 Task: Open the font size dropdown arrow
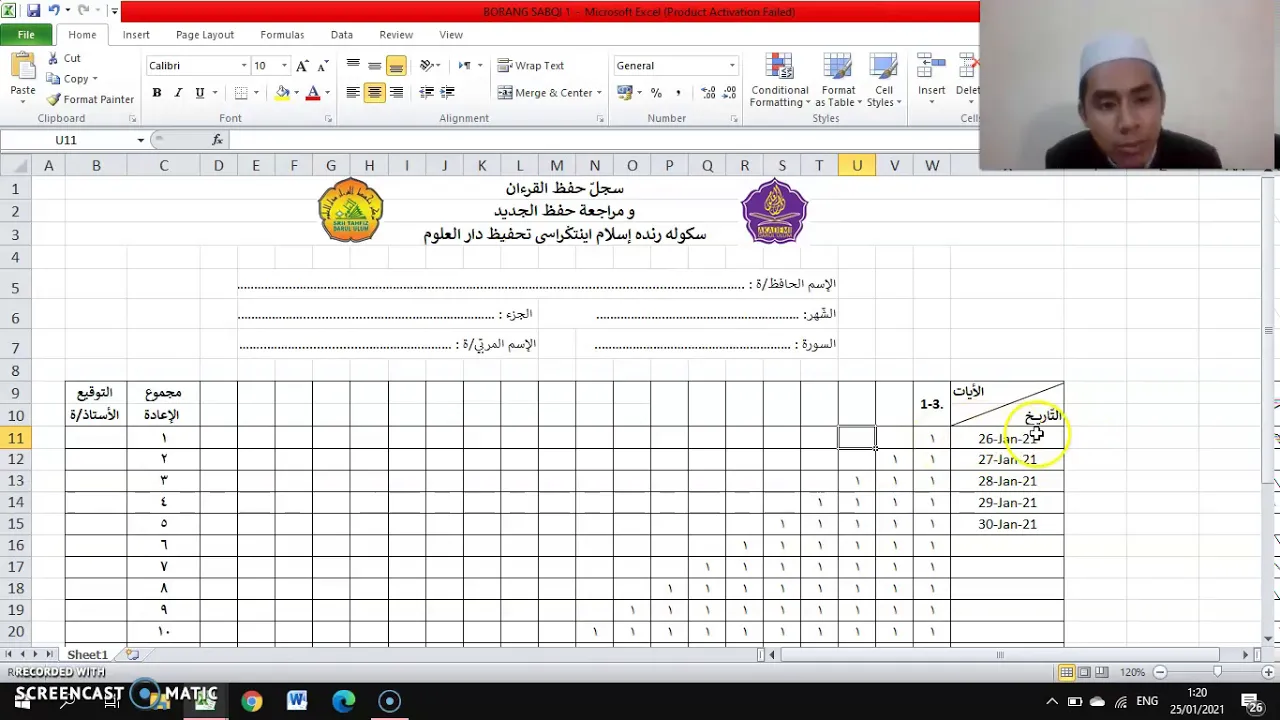coord(284,66)
